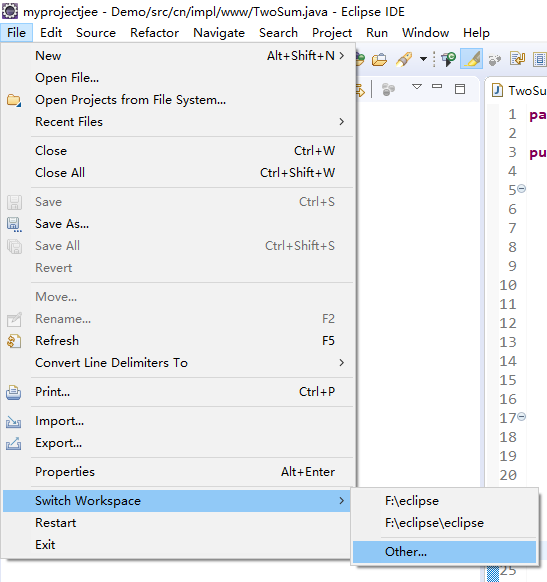Click the Refresh icon in the menu

[x=14, y=341]
